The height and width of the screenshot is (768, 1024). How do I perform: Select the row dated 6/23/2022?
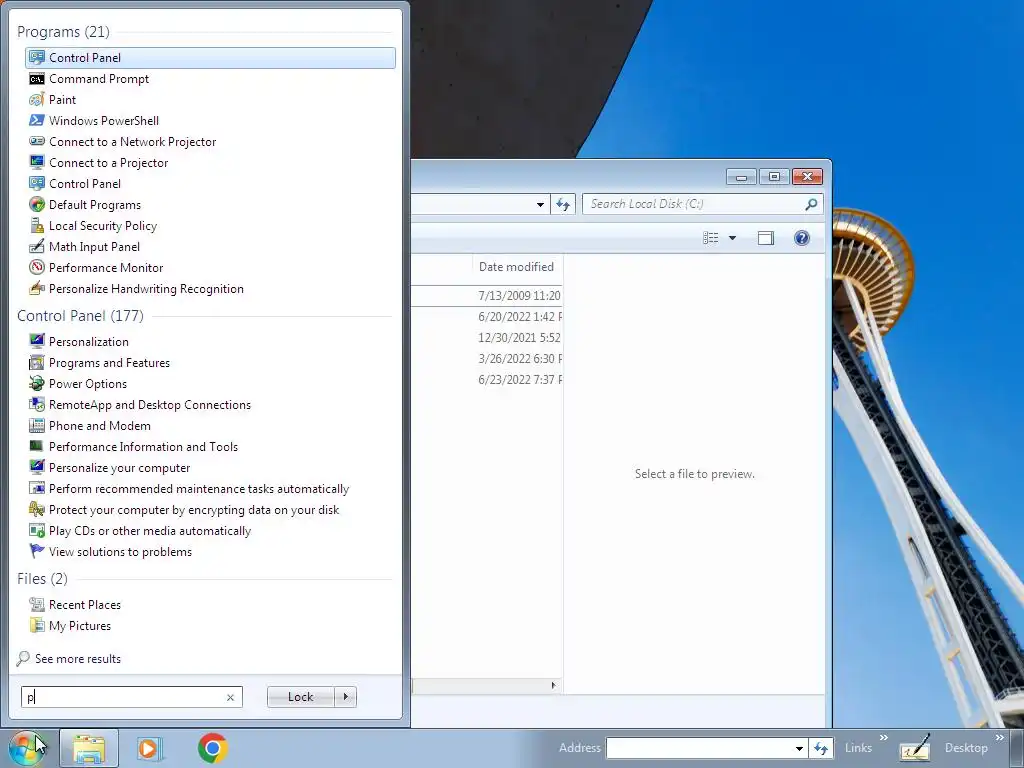point(487,379)
